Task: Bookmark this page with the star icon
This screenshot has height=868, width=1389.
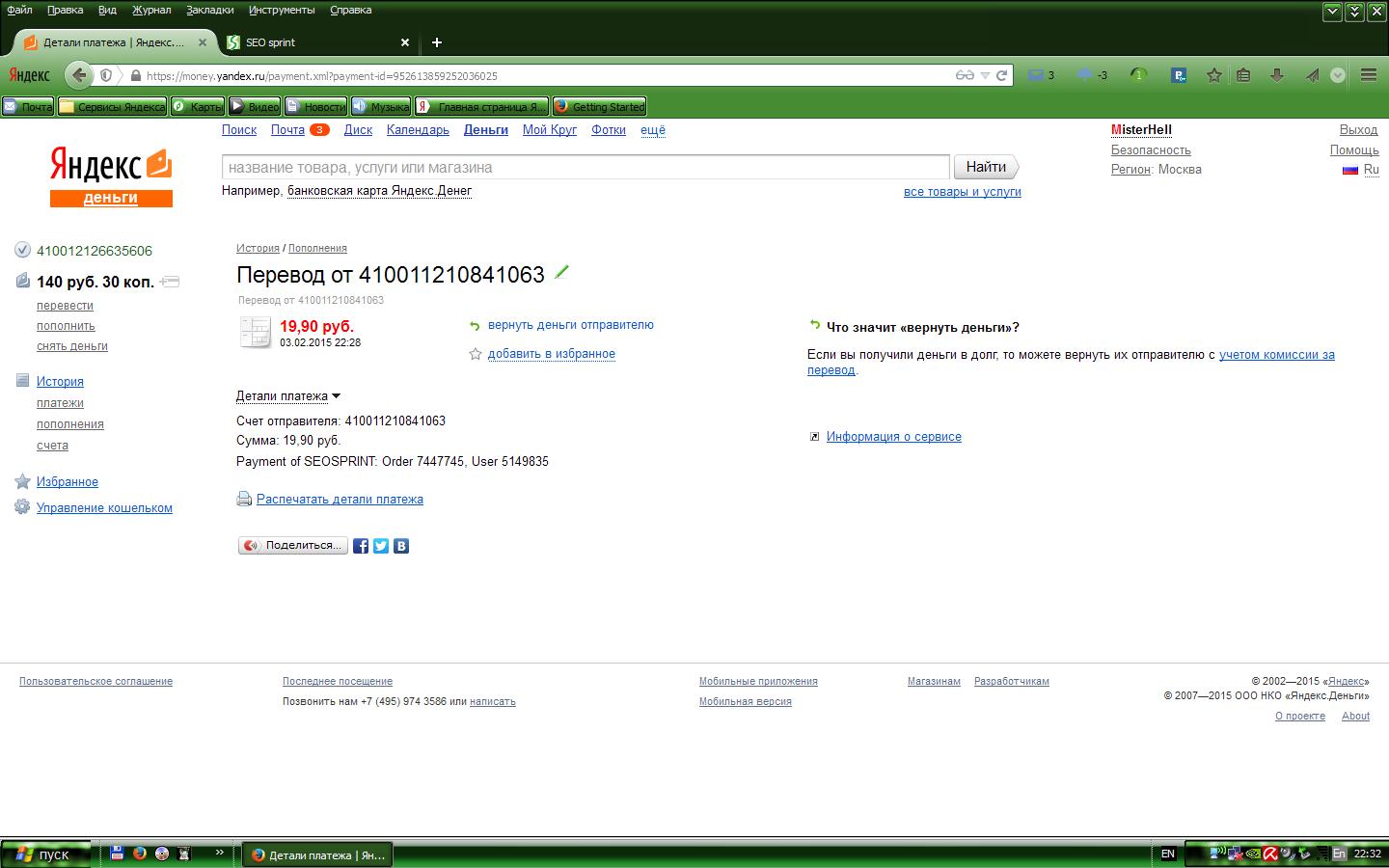Action: click(1214, 75)
